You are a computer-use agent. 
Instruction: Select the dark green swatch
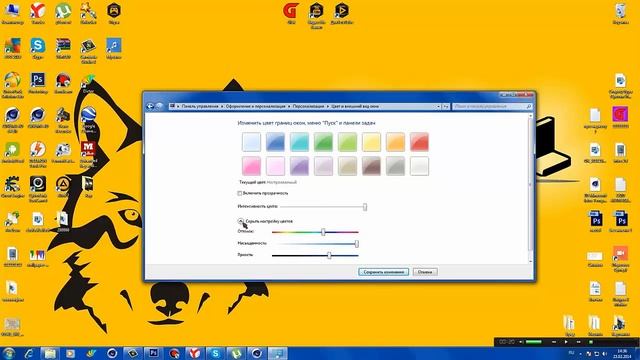pyautogui.click(x=323, y=142)
